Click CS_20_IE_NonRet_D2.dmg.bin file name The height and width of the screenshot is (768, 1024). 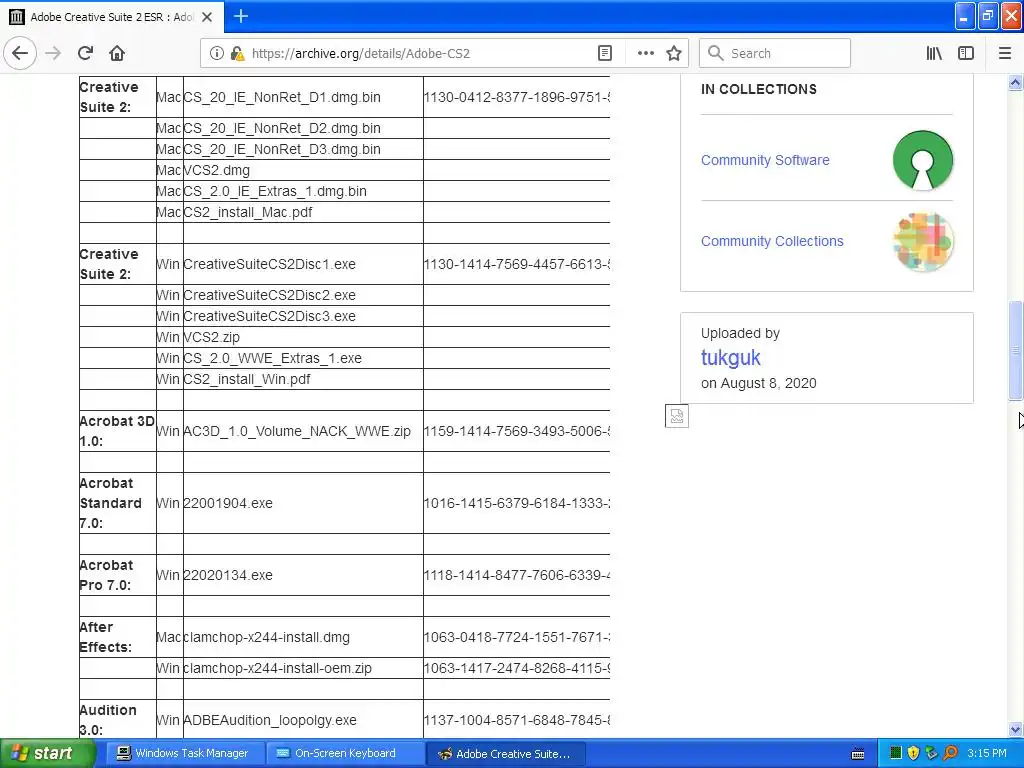[281, 129]
